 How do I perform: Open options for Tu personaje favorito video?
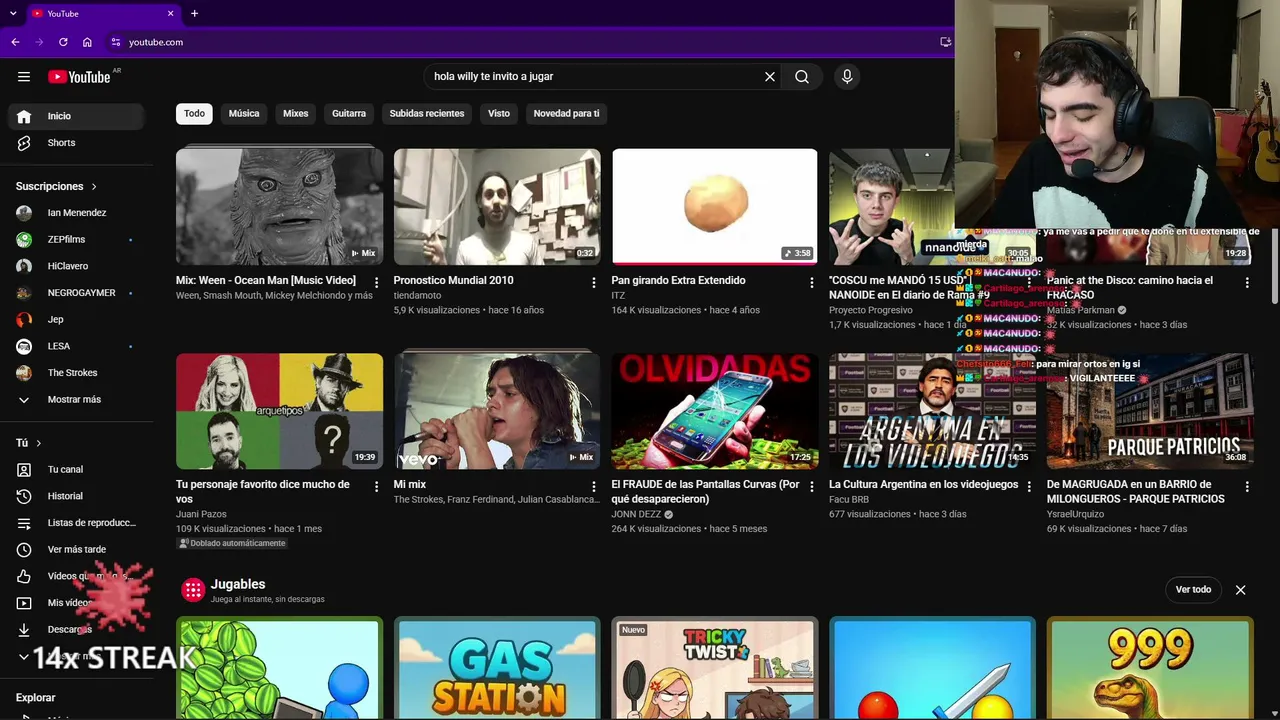[x=376, y=487]
